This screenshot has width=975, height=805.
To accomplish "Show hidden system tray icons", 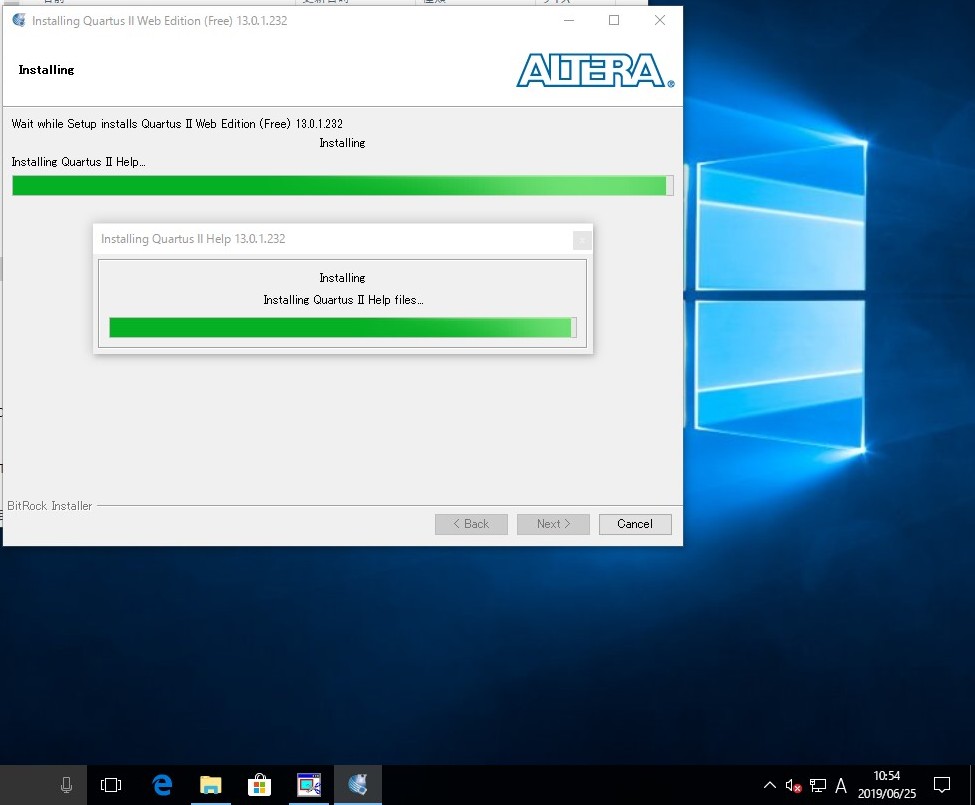I will 769,785.
